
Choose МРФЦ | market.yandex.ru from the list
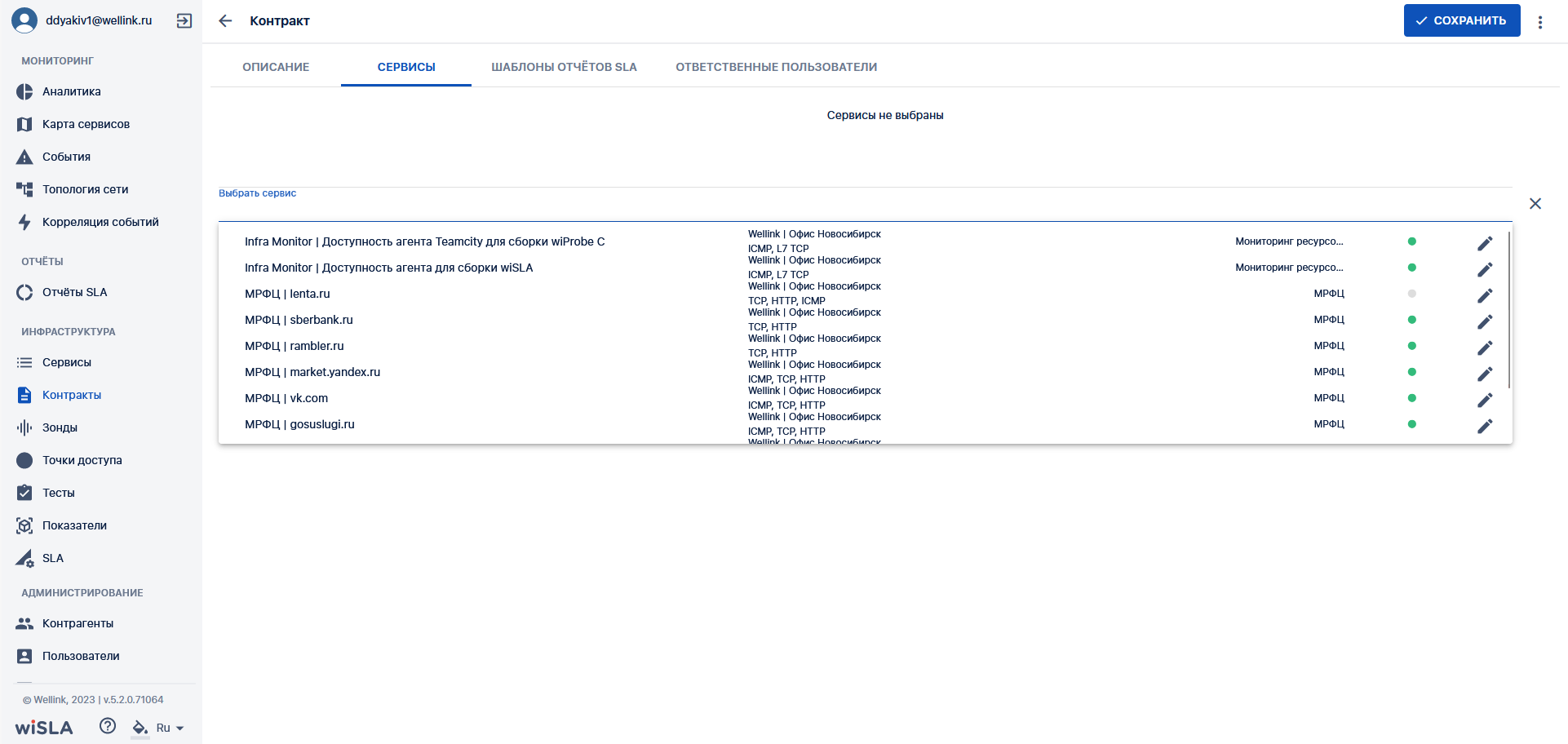[x=312, y=372]
